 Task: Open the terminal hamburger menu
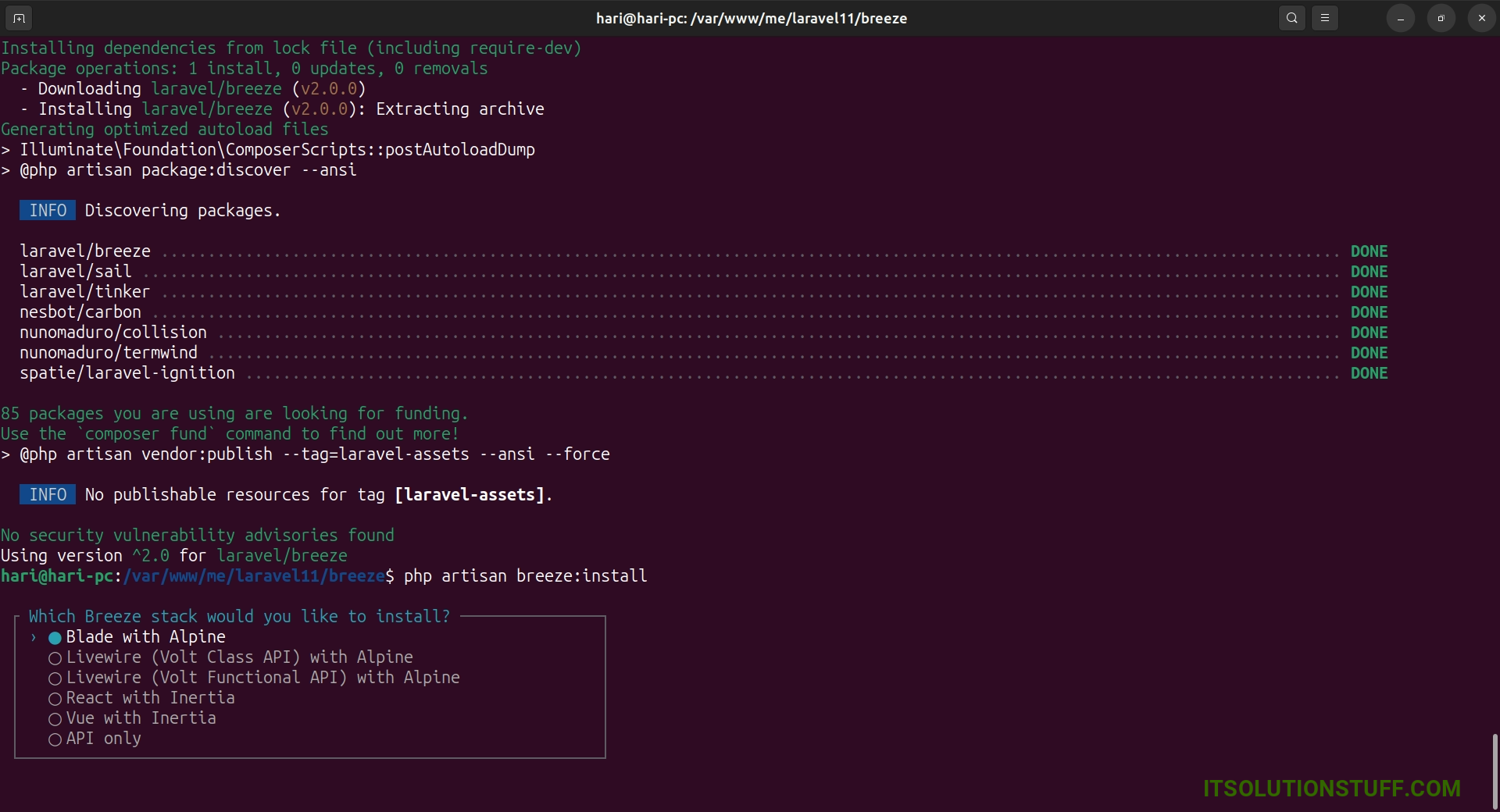point(1325,18)
